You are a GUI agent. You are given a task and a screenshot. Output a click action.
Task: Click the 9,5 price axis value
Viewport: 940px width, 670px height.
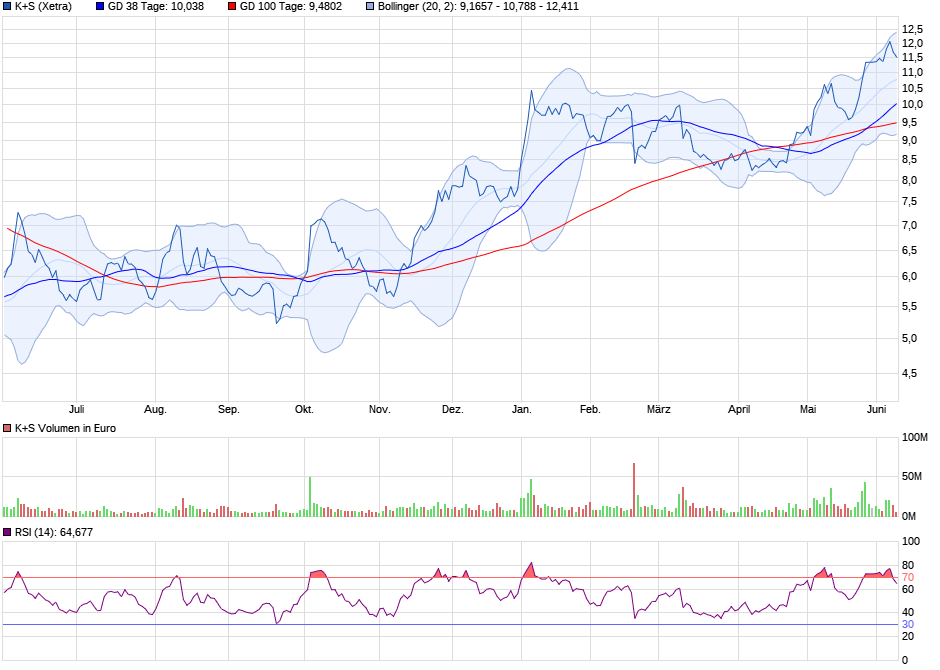(909, 122)
